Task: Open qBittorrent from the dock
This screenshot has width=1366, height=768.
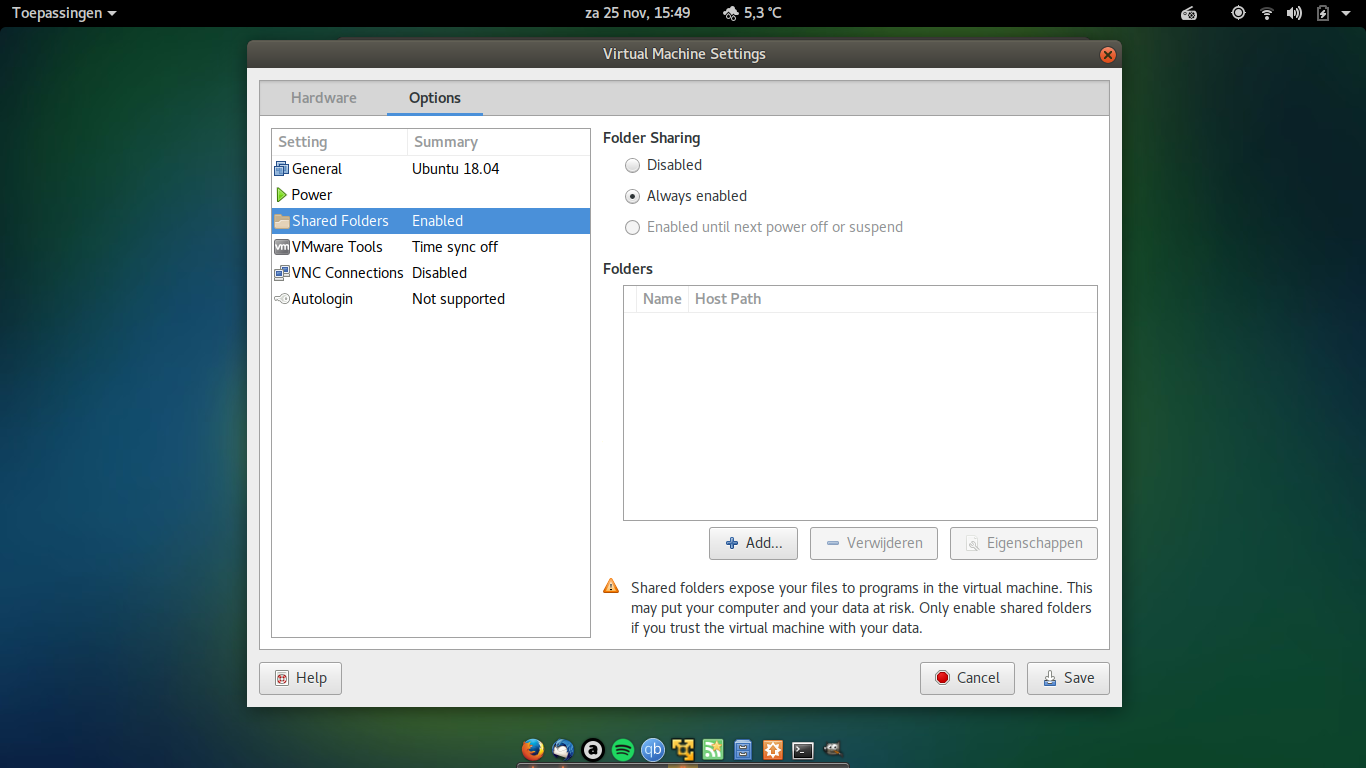Action: (x=653, y=749)
